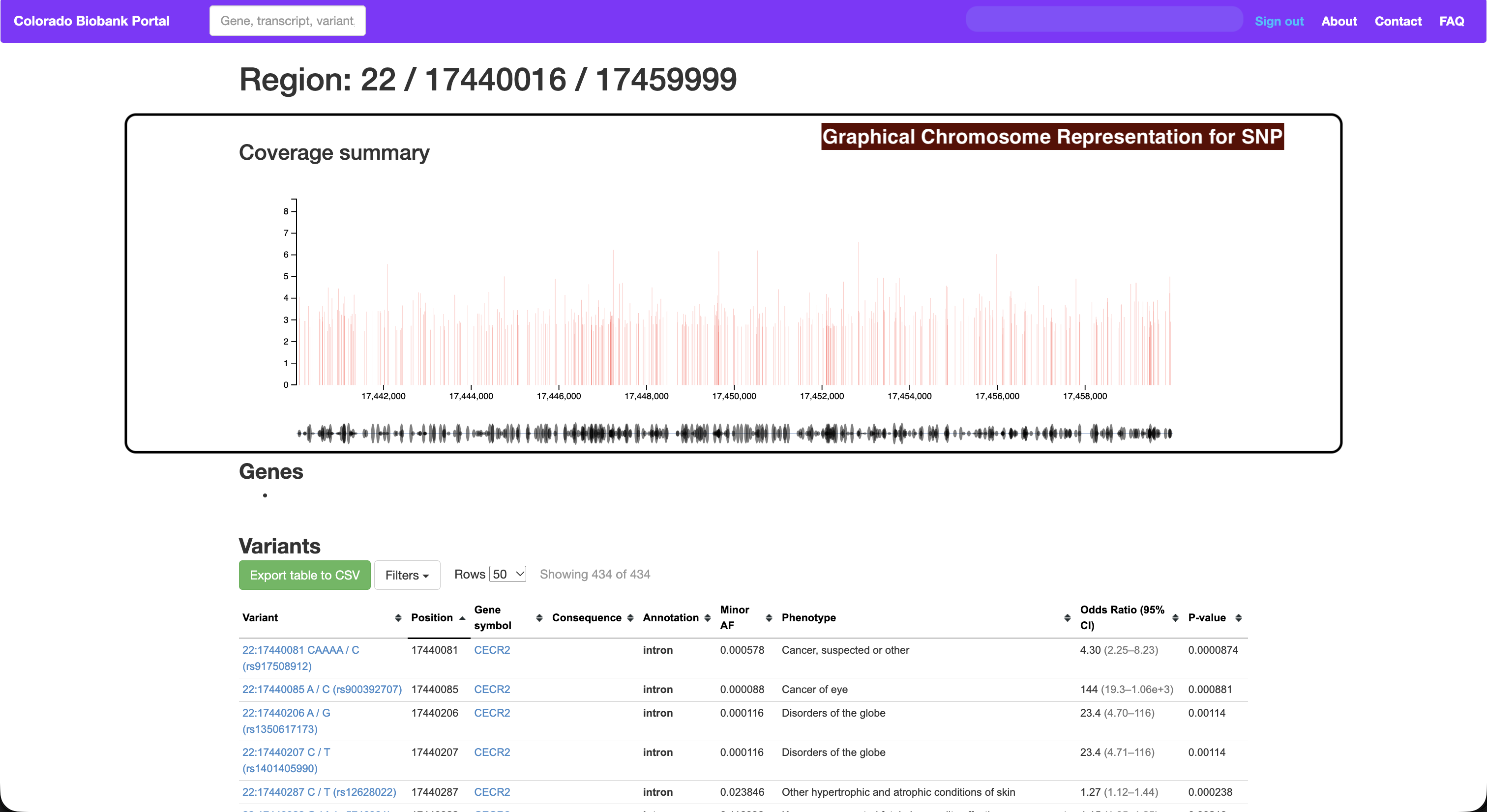Open variant 22:17440206 A / G

[x=286, y=721]
